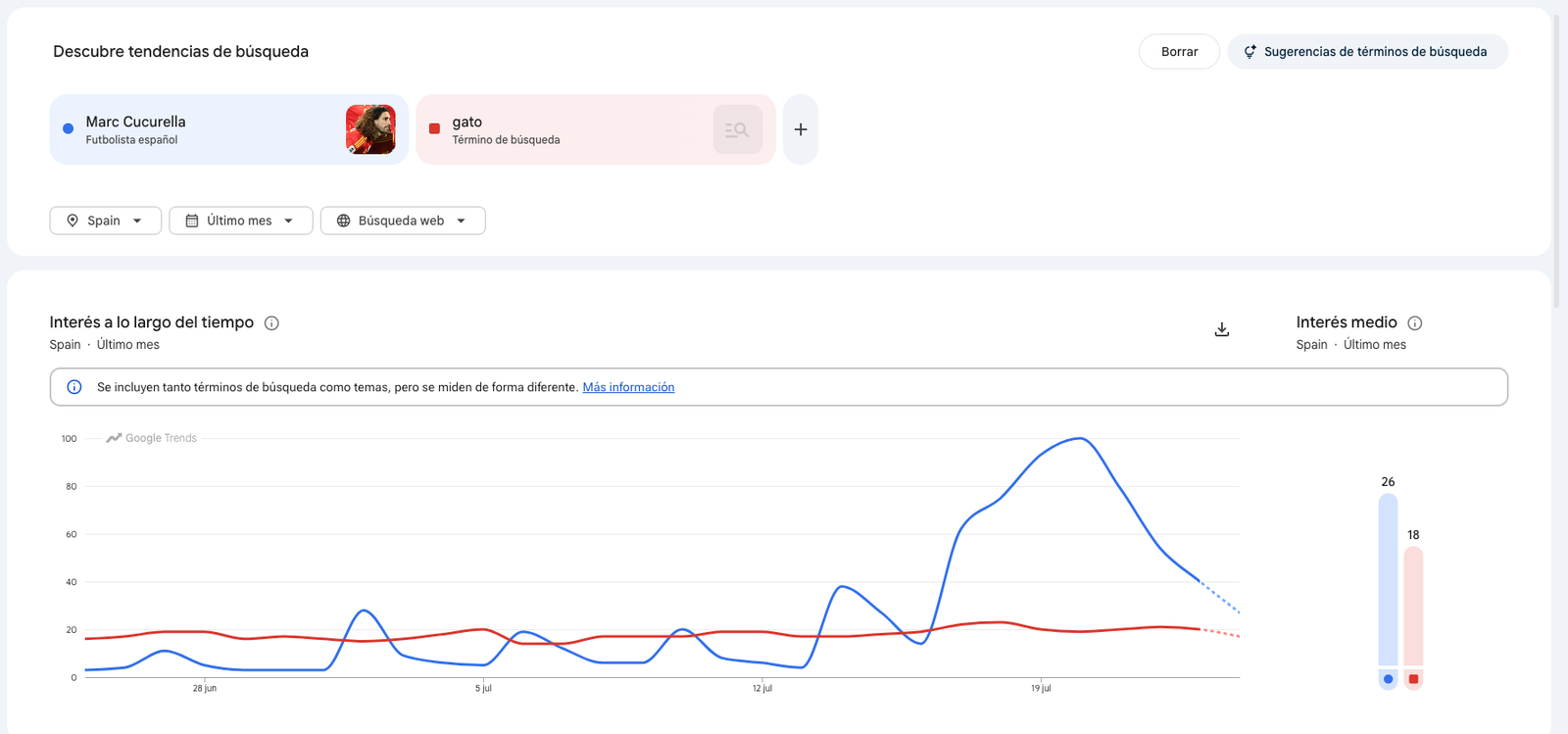This screenshot has width=1568, height=734.
Task: Click the 12 jul date label on chart axis
Action: tap(762, 689)
